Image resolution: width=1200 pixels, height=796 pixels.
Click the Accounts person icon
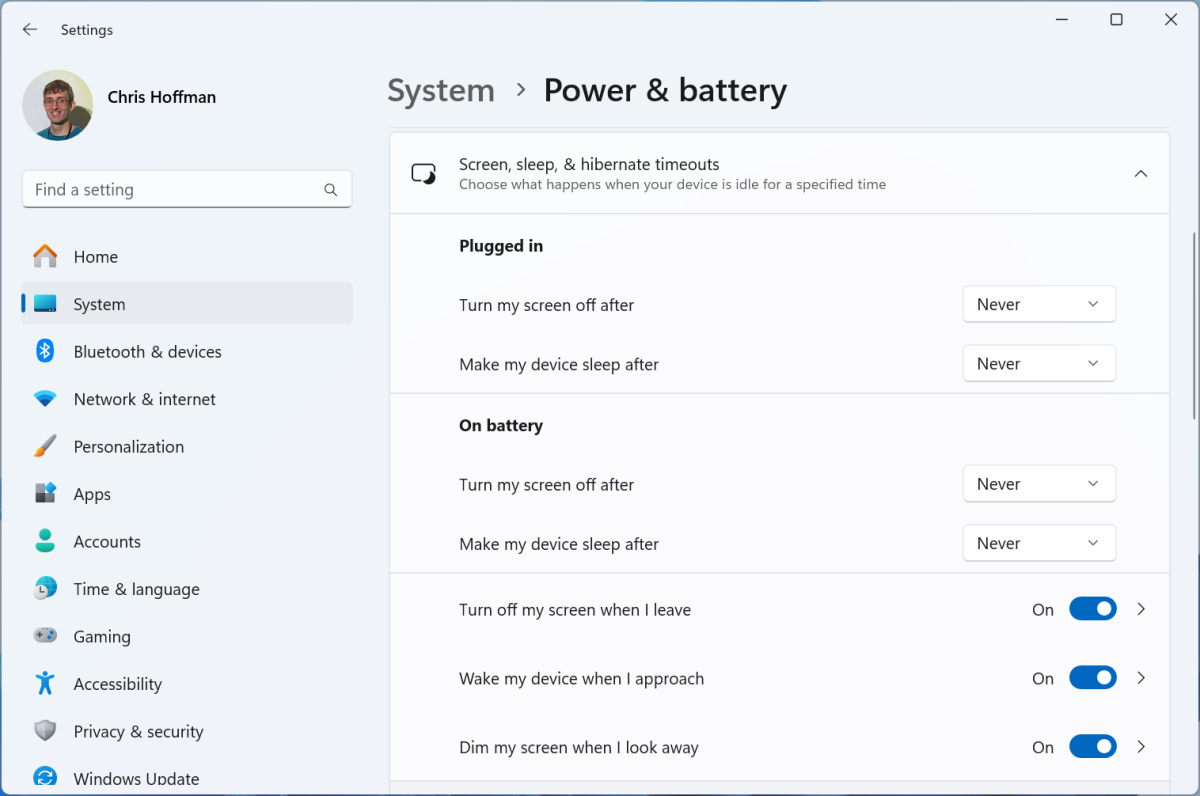[x=45, y=541]
